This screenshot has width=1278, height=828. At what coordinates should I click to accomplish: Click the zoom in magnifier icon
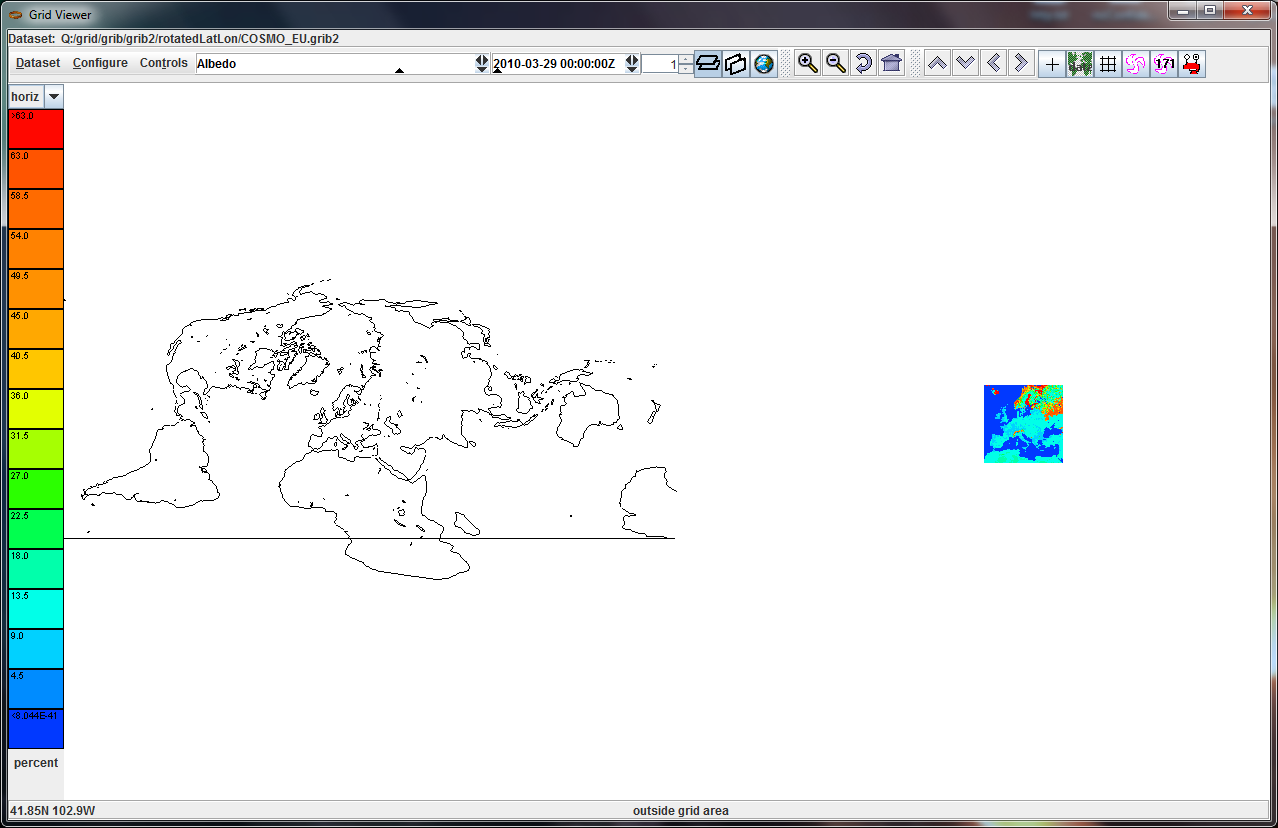coord(808,64)
